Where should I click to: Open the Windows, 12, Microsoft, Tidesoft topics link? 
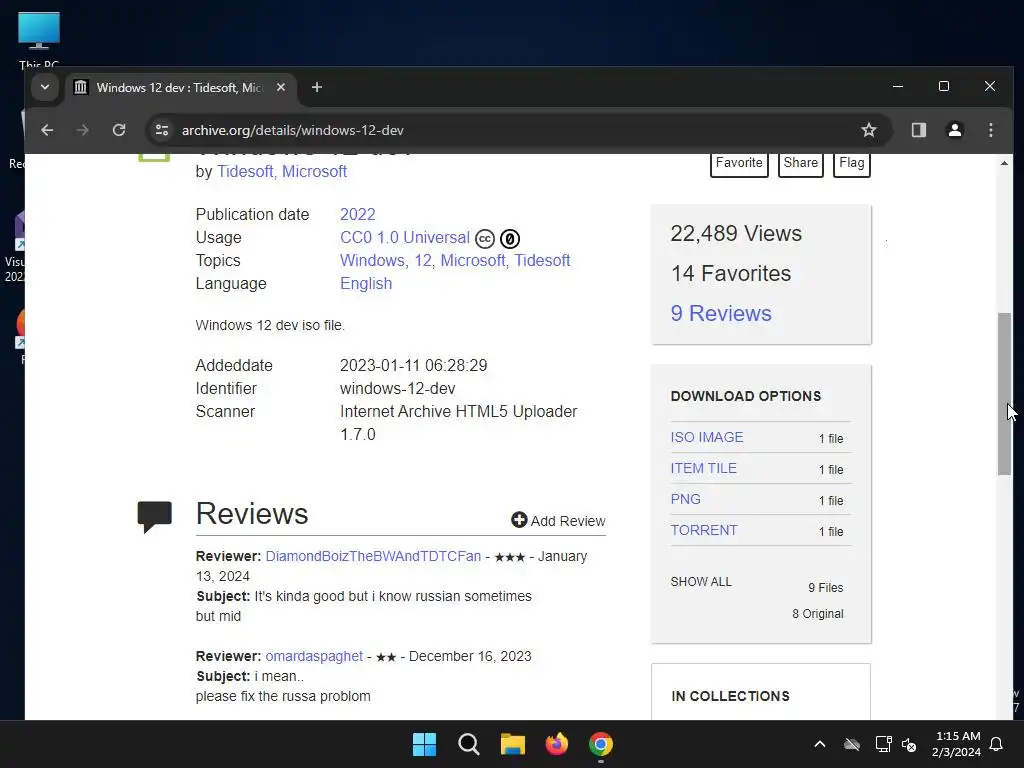pos(455,260)
